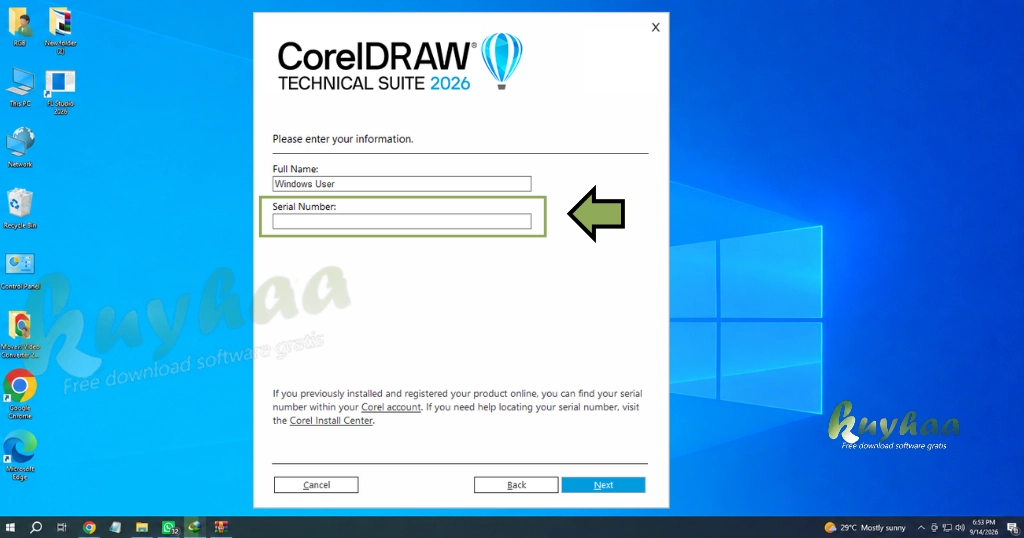This screenshot has height=538, width=1024.
Task: Open Task View on the taskbar
Action: point(62,527)
